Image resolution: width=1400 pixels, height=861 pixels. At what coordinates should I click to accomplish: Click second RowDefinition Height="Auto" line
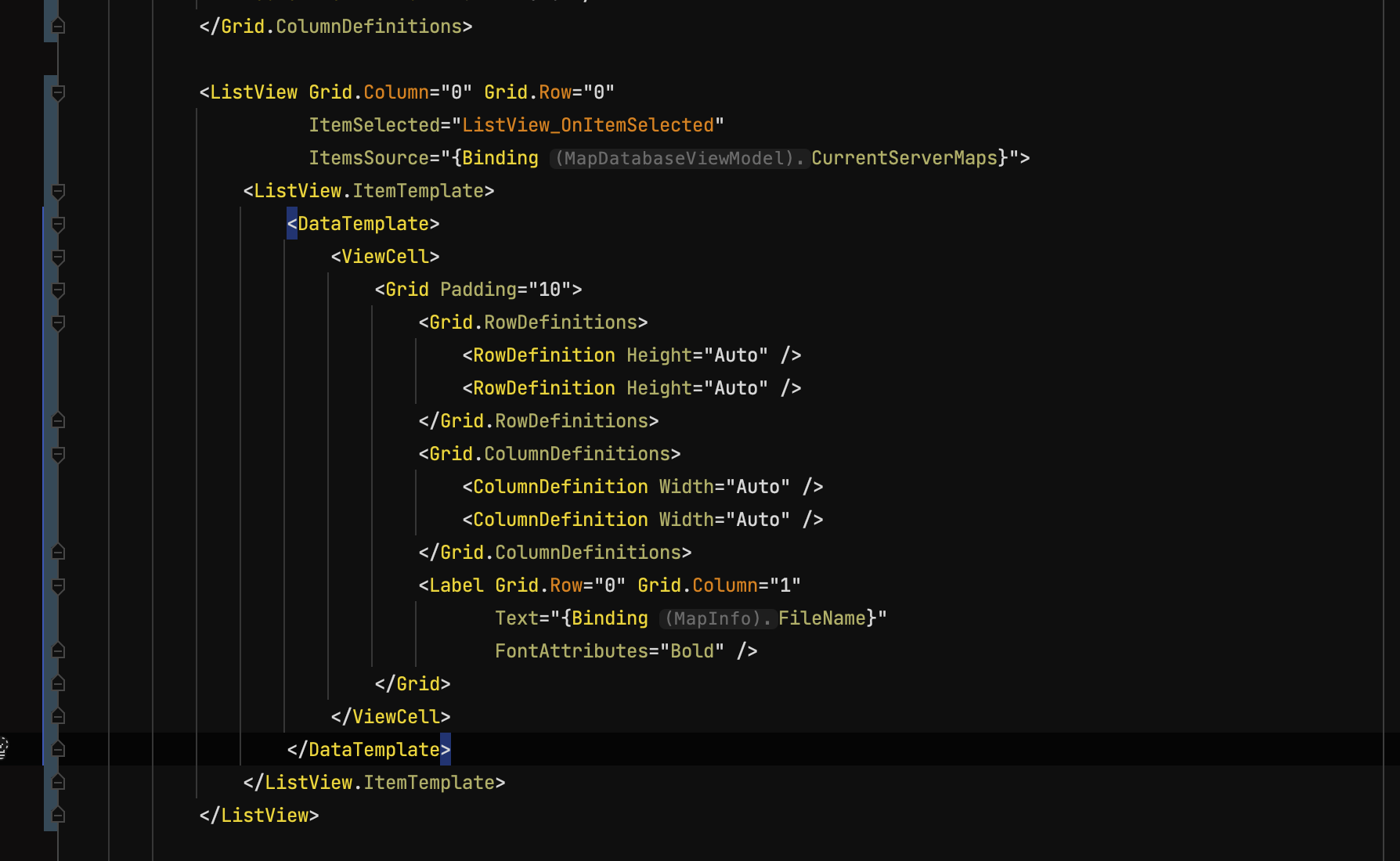pos(632,388)
